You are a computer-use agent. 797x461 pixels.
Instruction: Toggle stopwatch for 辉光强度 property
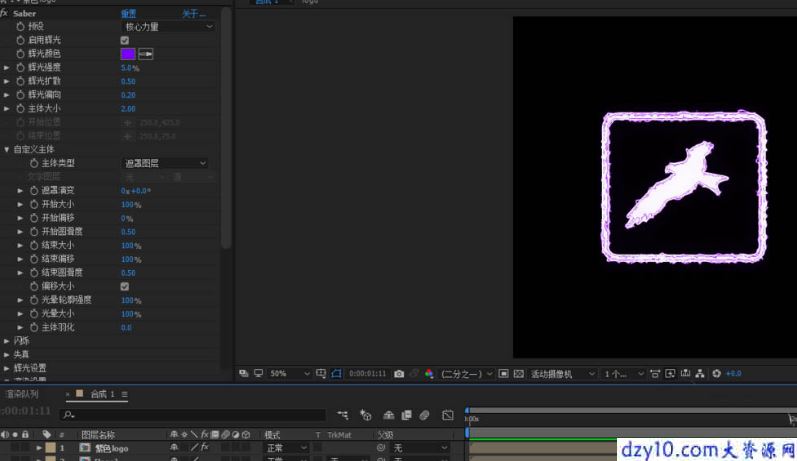[x=20, y=68]
